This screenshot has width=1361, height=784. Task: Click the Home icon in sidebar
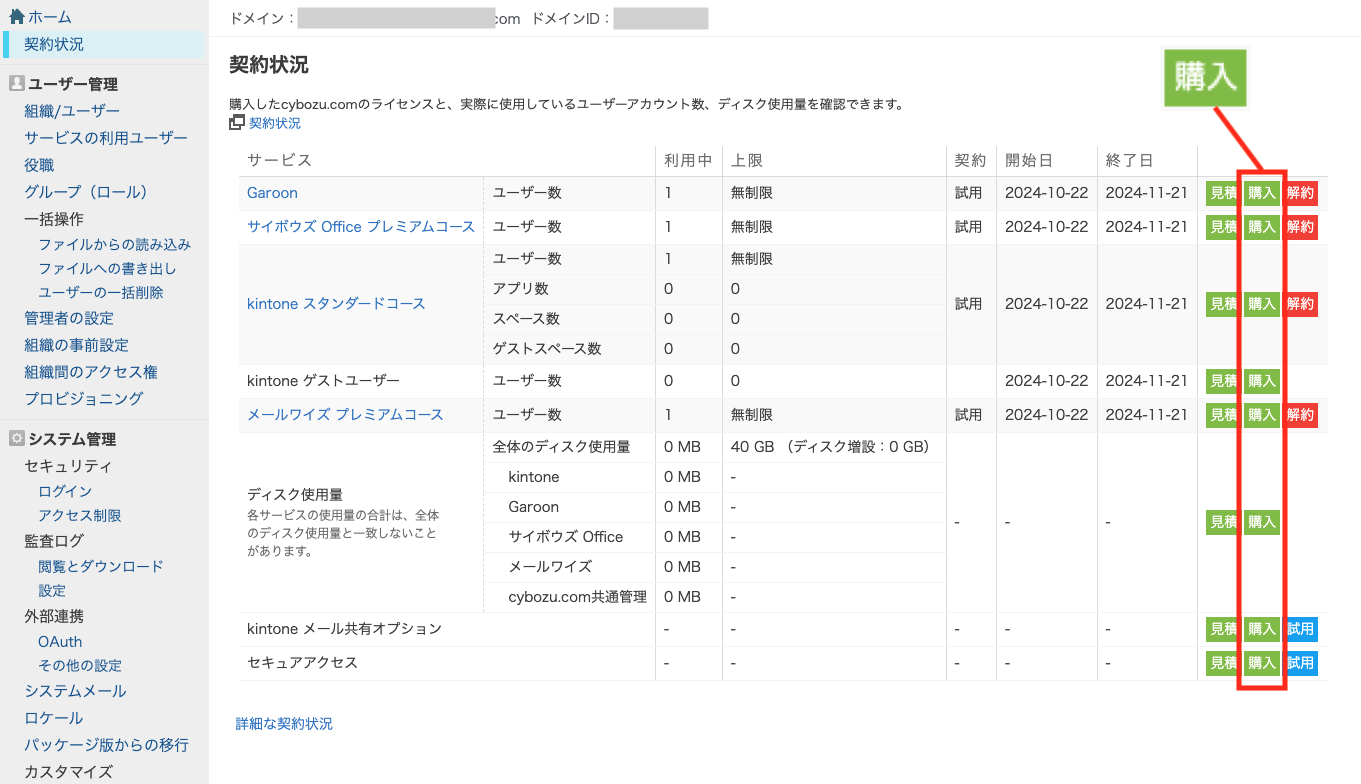coord(16,17)
